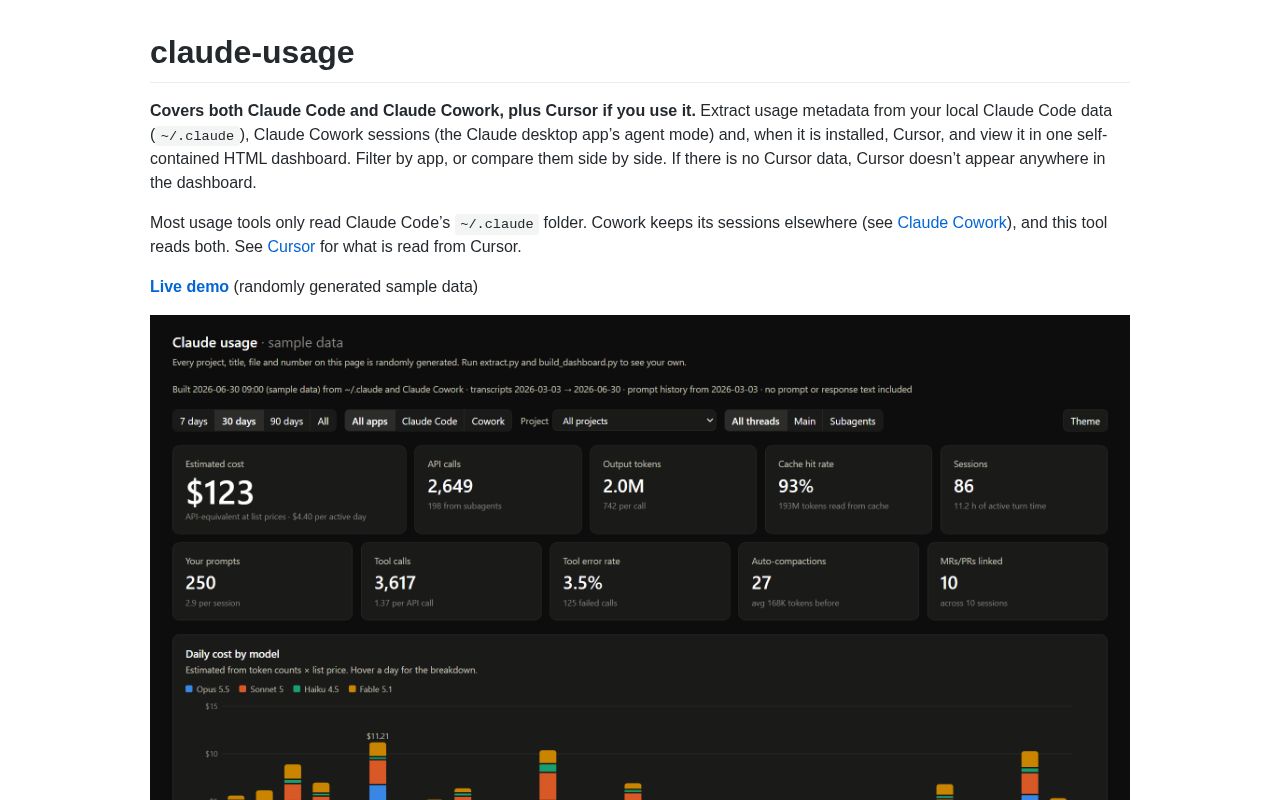Select the 30 days range

tap(239, 421)
